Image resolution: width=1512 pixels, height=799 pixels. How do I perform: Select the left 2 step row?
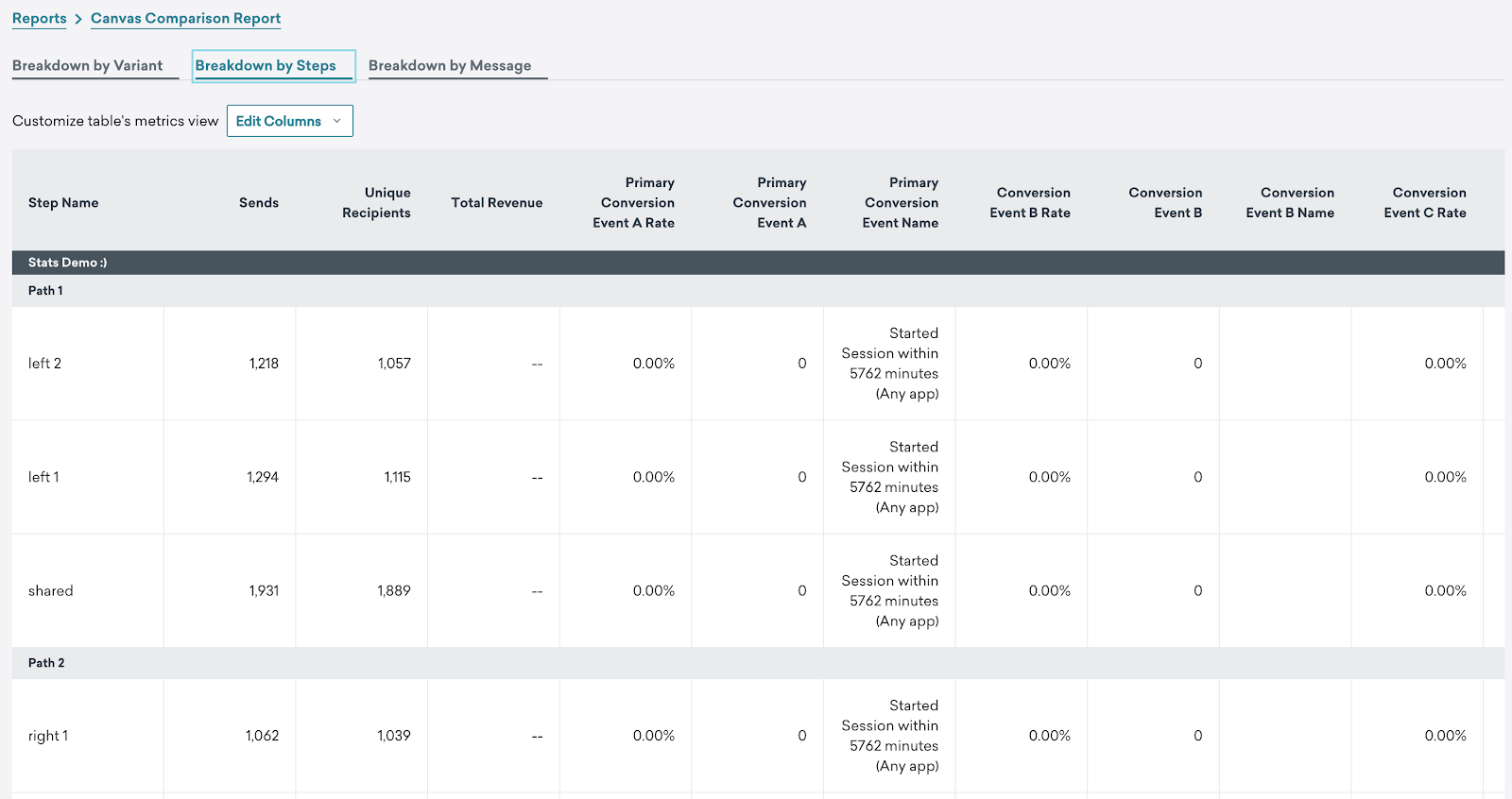point(758,364)
